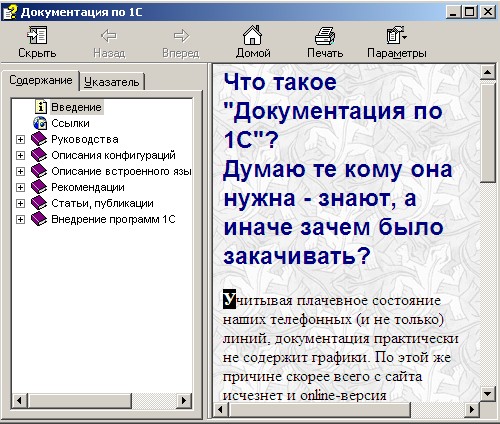This screenshot has height=424, width=500.
Task: Expand the Руководства tree node
Action: [x=20, y=139]
